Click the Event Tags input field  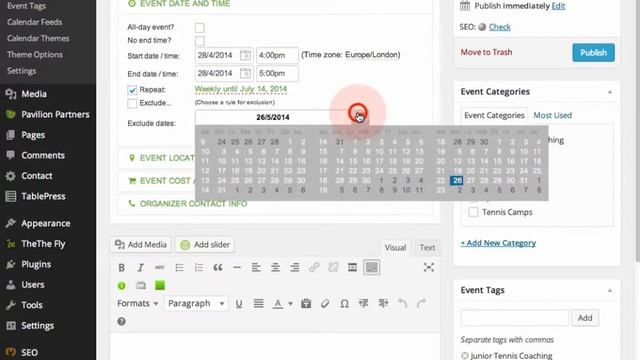(x=514, y=318)
